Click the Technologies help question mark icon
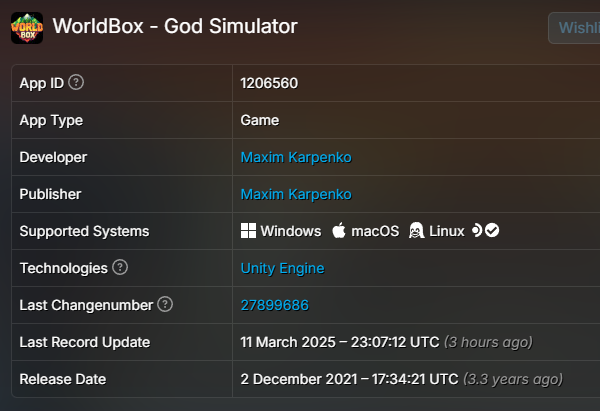Screen dimensions: 600x411 pos(120,267)
